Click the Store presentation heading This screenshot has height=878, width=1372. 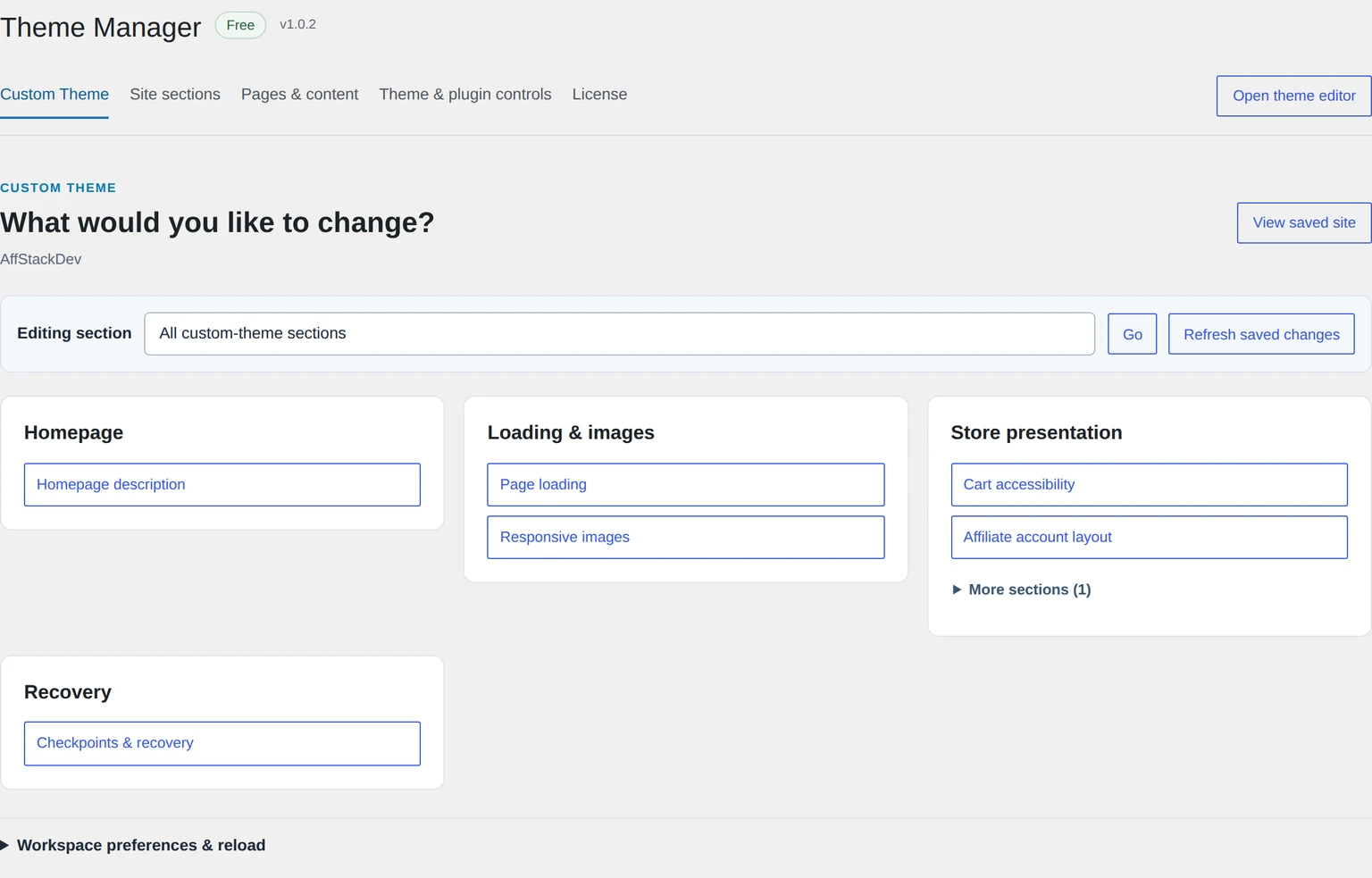(1036, 432)
